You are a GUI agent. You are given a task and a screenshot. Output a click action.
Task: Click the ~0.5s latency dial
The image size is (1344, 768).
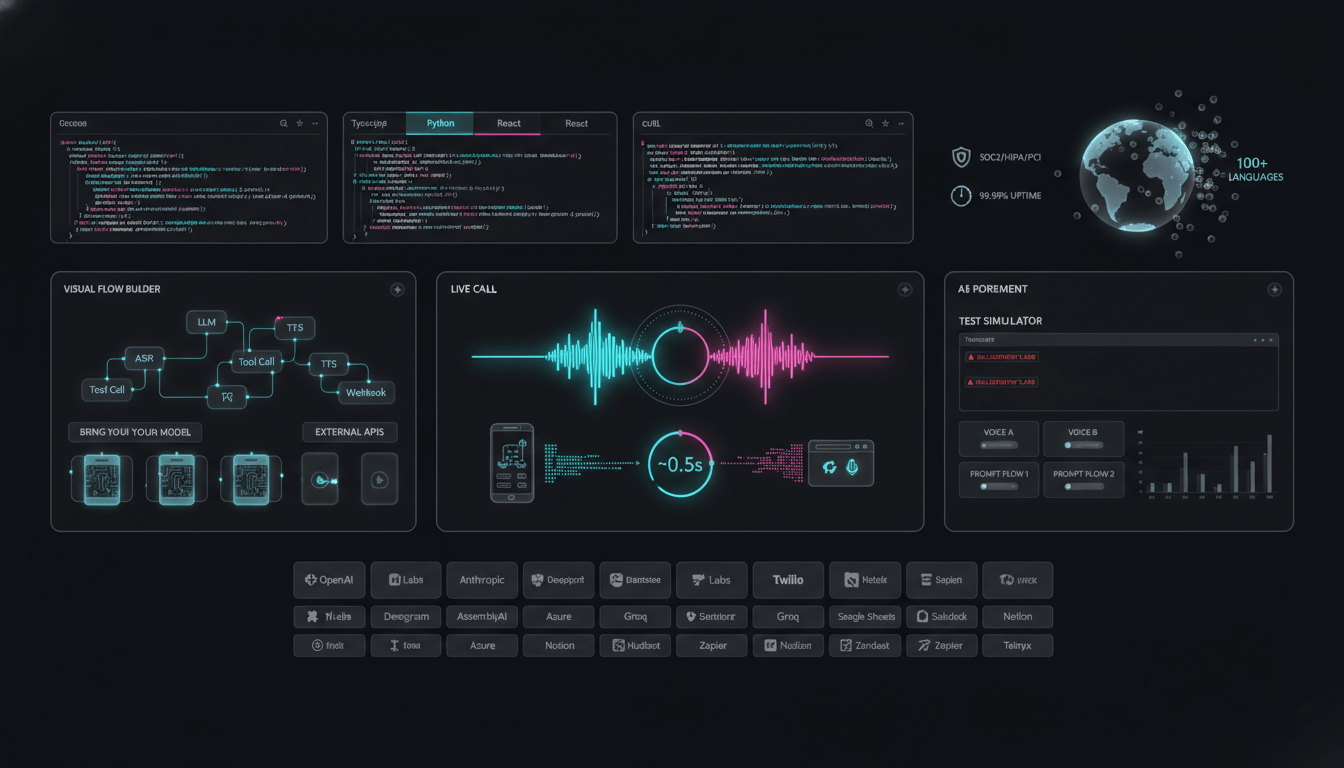coord(681,464)
